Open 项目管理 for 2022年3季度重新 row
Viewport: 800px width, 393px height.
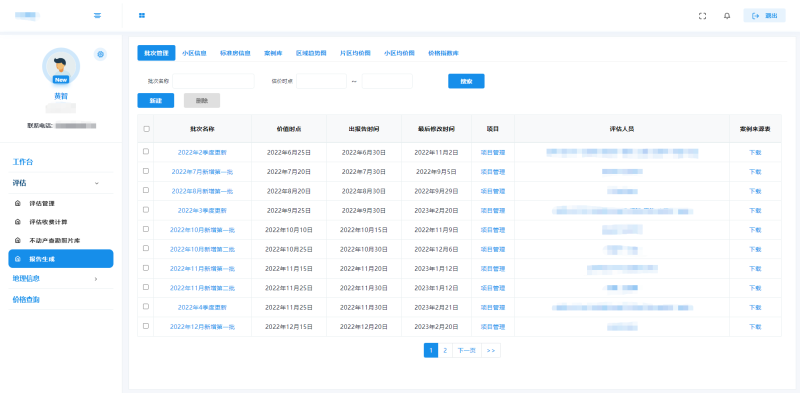click(x=493, y=210)
